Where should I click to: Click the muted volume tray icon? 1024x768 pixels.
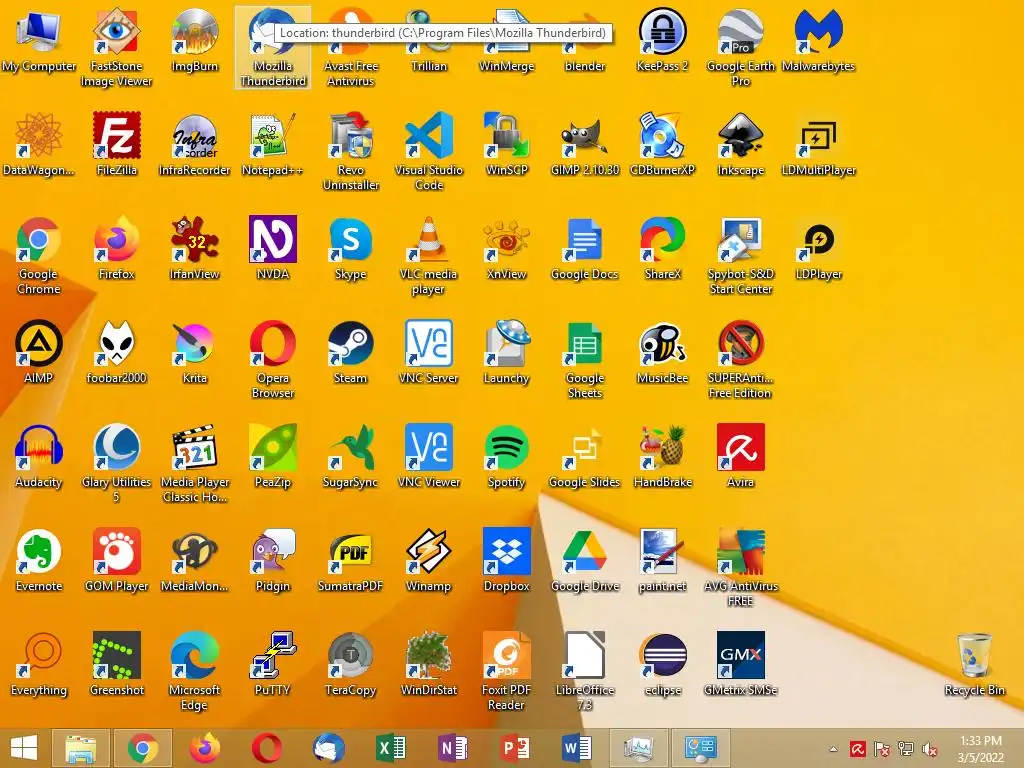tap(930, 749)
